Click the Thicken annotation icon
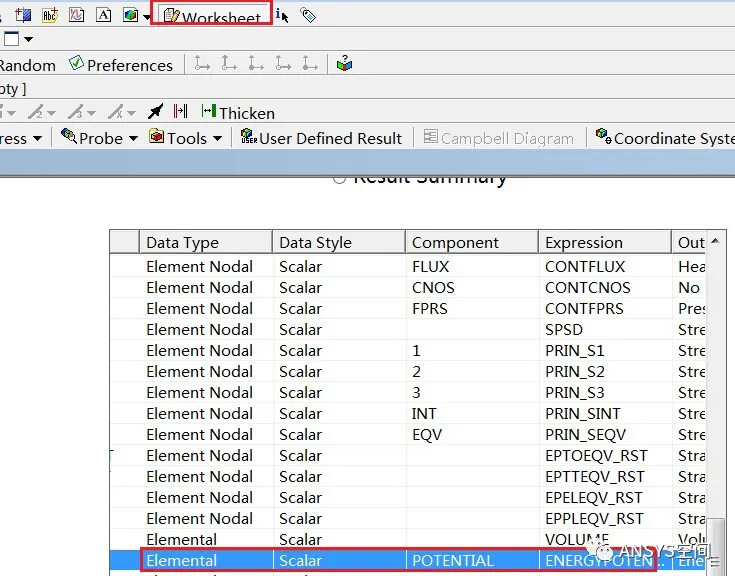The image size is (735, 576). pos(209,112)
